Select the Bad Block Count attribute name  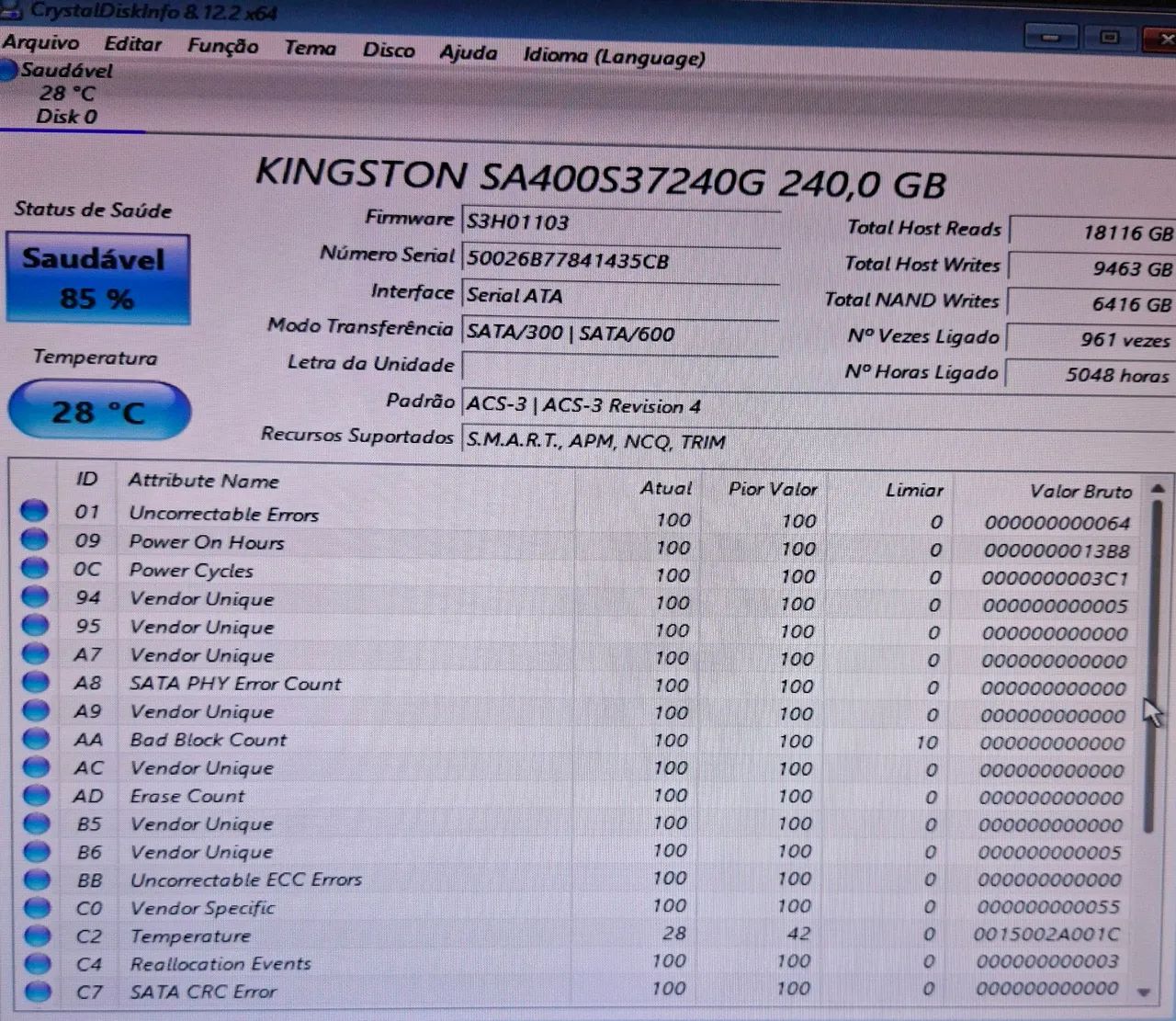(209, 740)
